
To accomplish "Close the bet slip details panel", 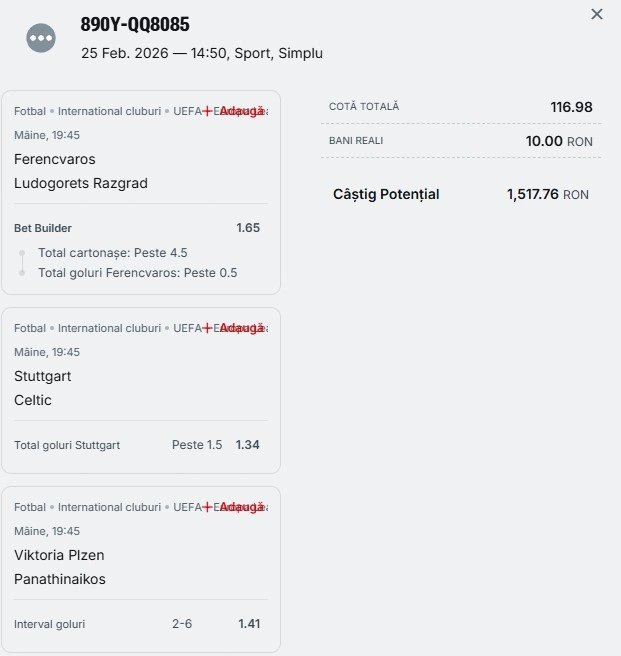I will tap(597, 14).
